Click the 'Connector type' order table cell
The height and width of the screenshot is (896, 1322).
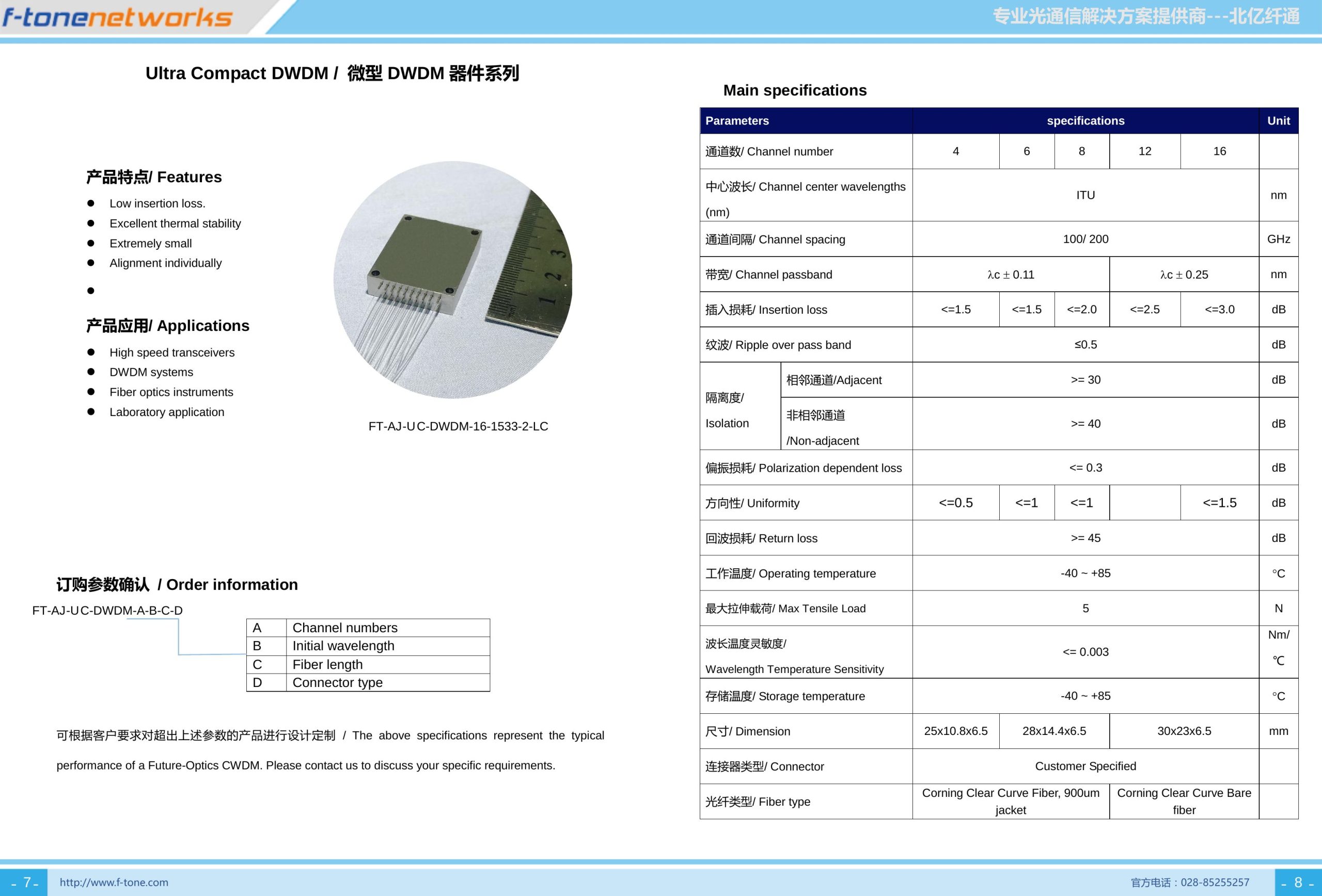(388, 682)
